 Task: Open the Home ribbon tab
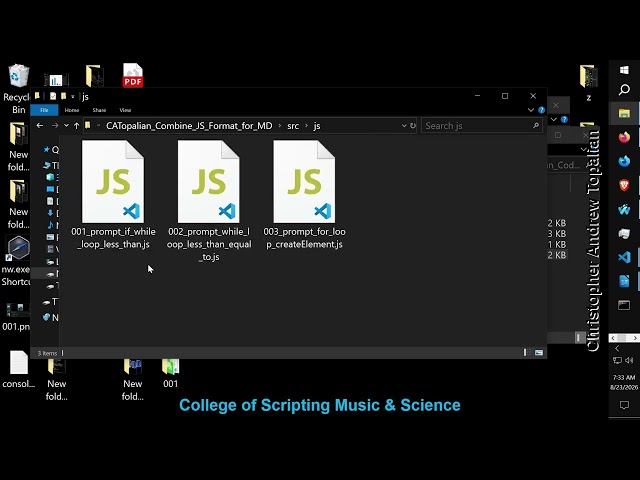pyautogui.click(x=71, y=110)
